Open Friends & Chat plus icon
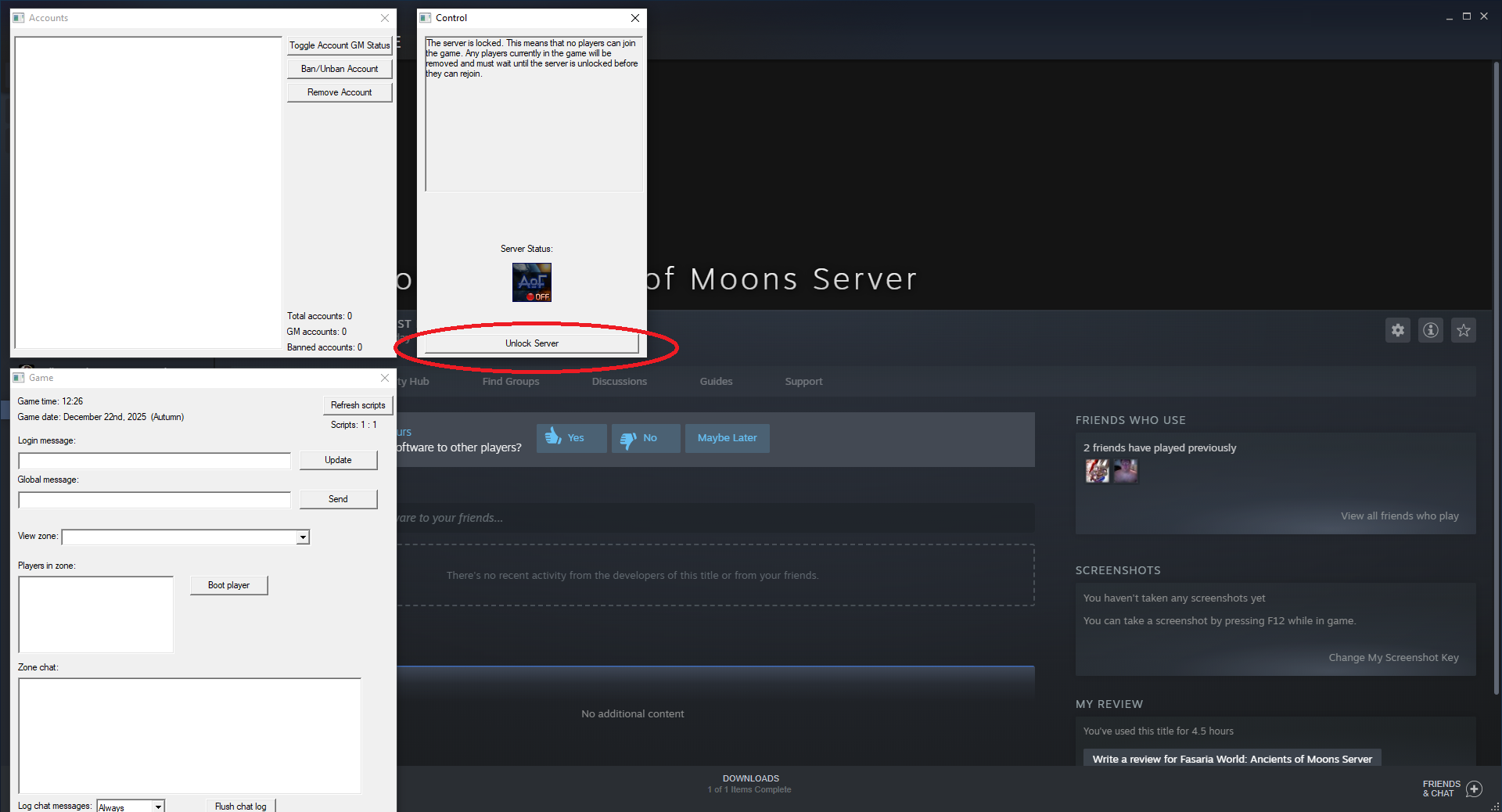The image size is (1502, 812). tap(1475, 789)
